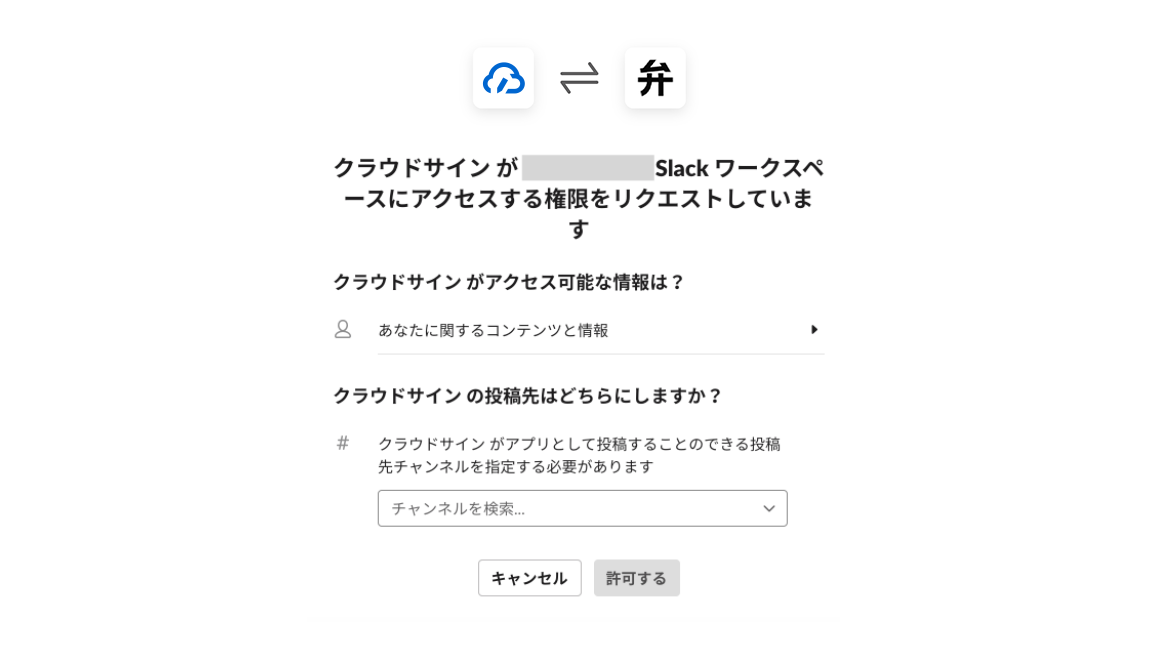Click the CloudSign blue cloud app icon
This screenshot has height=645, width=1157.
(503, 78)
